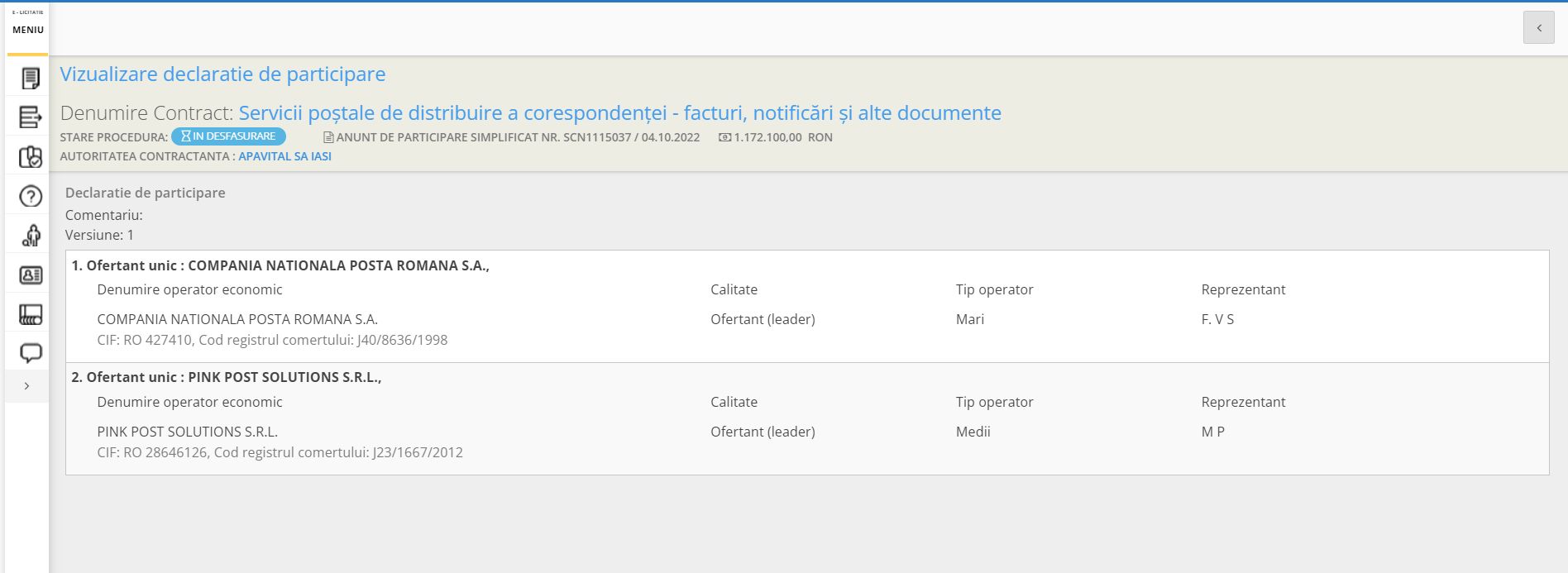Click 'Reprezentant' header in first offer block
Viewport: 1568px width, 573px height.
coord(1243,289)
